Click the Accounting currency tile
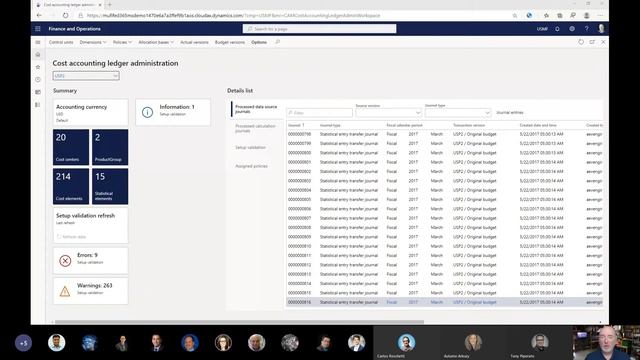The height and width of the screenshot is (360, 640). (x=91, y=112)
